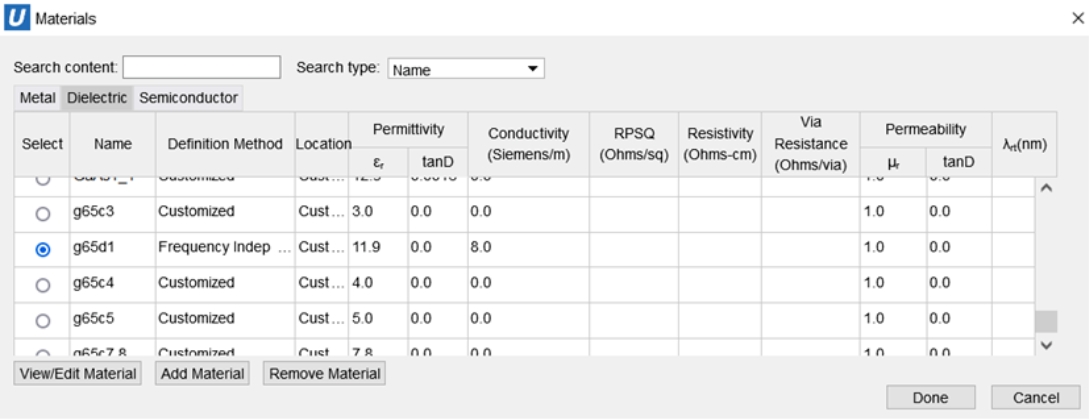Pick the g65c5 material radio button
1090x420 pixels.
(x=43, y=320)
